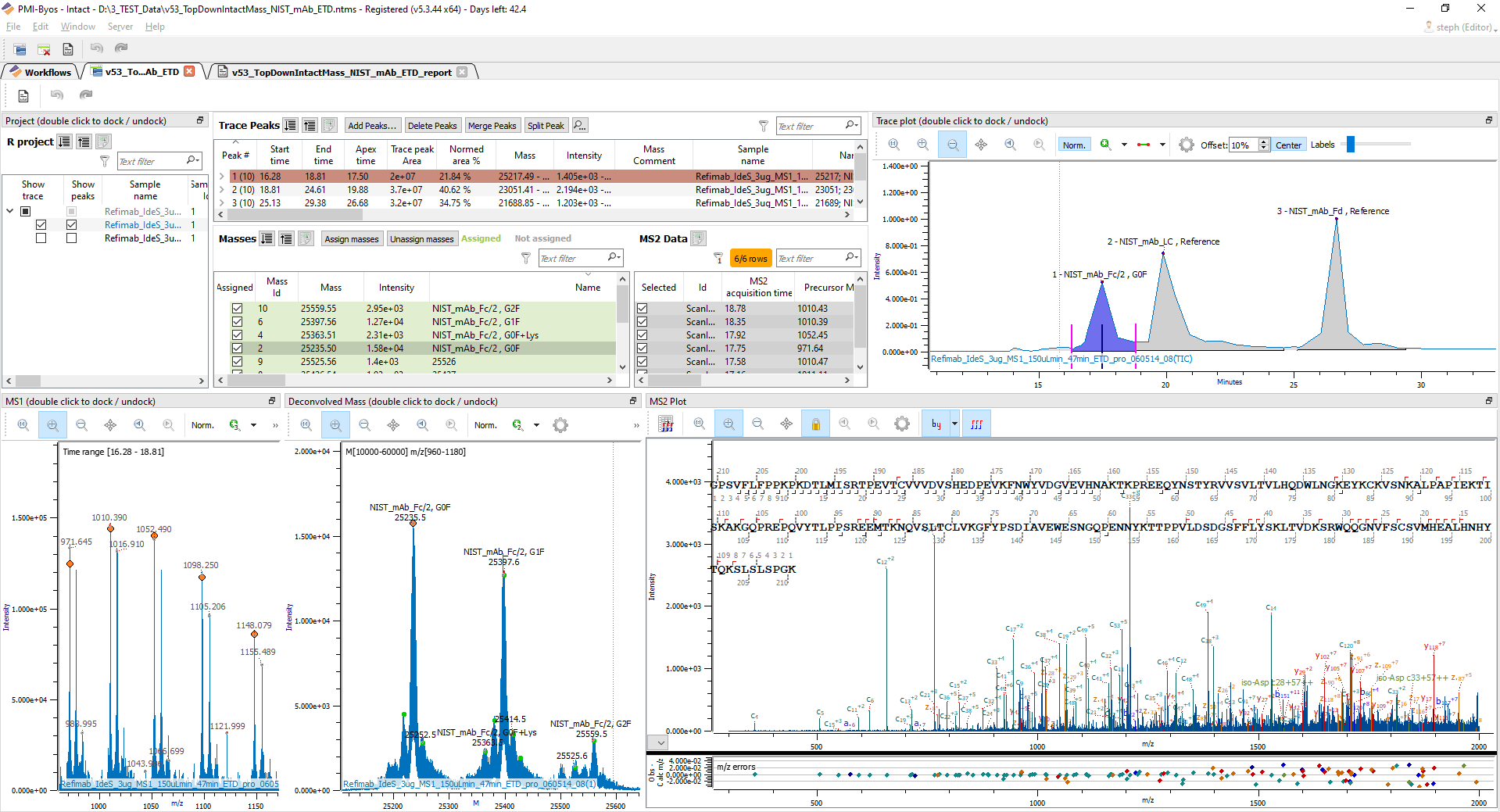This screenshot has height=812, width=1500.
Task: Uncheck Selected for MS2 scan at 17.92
Action: 643,335
